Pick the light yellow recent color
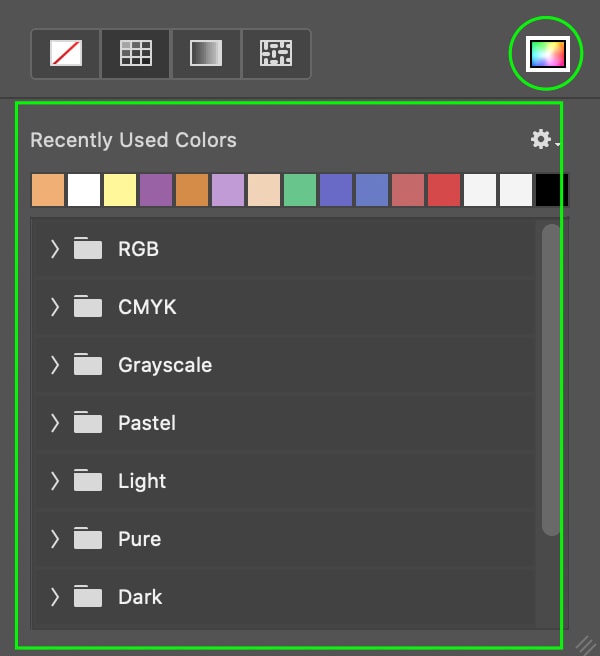The height and width of the screenshot is (656, 600). tap(120, 190)
